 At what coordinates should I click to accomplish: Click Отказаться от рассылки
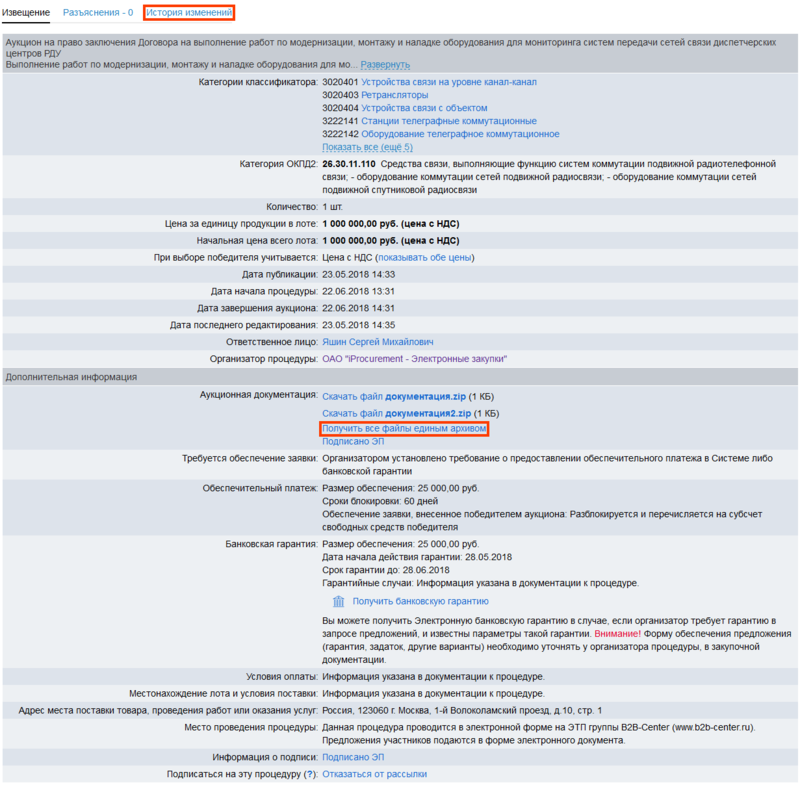pyautogui.click(x=374, y=774)
